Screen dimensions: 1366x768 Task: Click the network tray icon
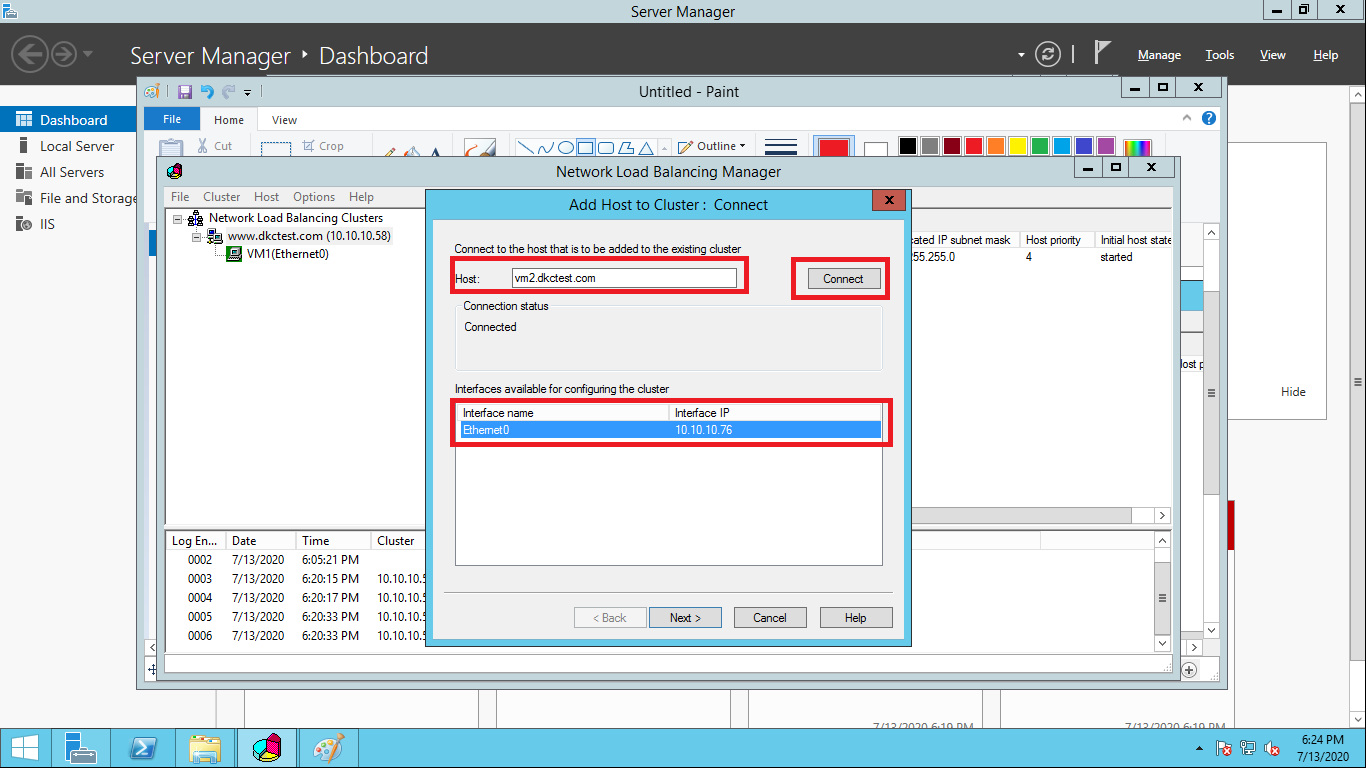(x=1248, y=748)
